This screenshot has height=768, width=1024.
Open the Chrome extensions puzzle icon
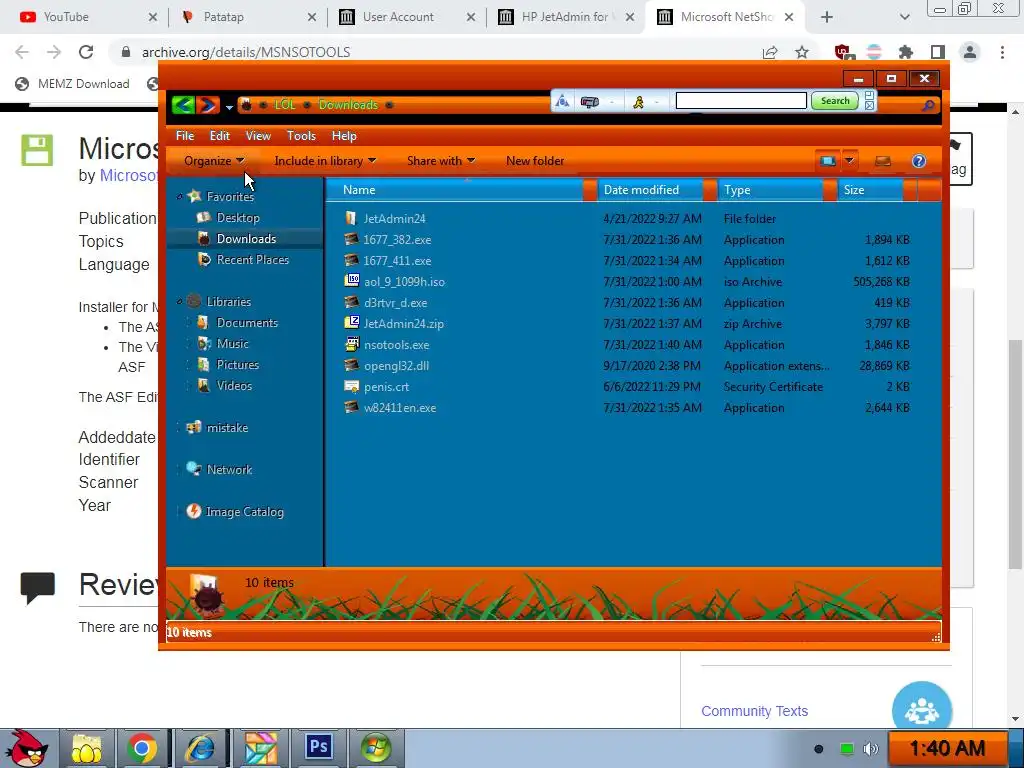(x=906, y=52)
